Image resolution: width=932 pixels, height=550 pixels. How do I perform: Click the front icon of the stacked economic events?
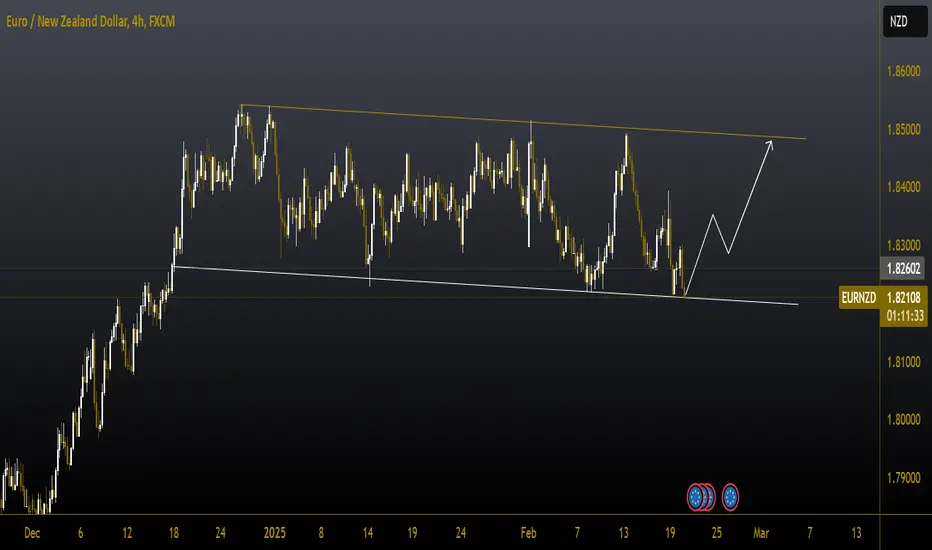point(695,497)
